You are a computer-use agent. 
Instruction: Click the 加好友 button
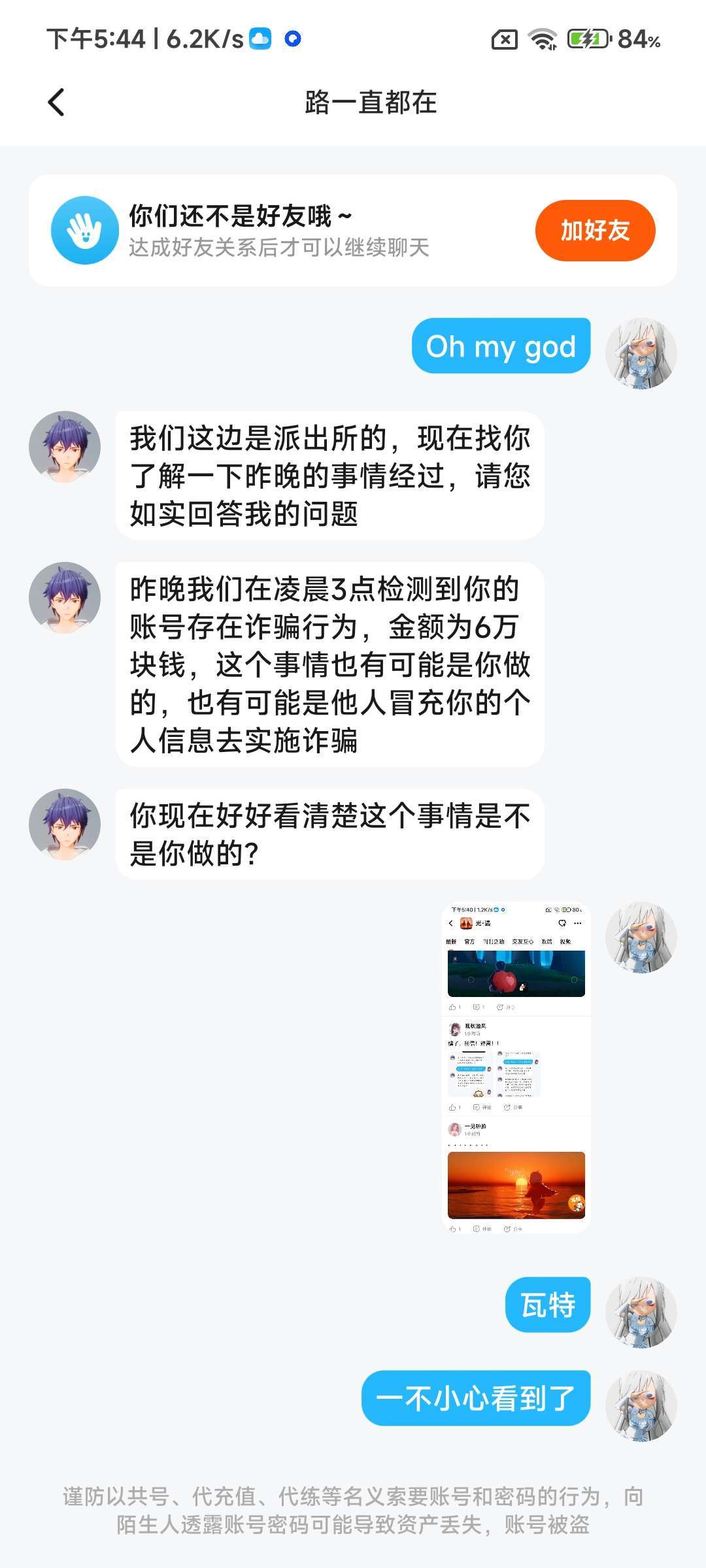595,231
